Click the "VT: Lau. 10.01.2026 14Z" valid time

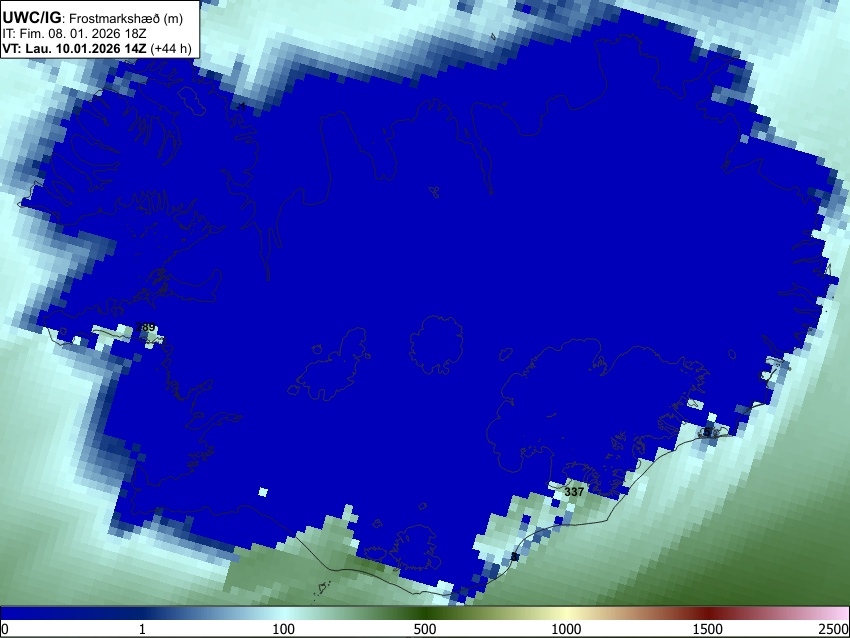75,48
